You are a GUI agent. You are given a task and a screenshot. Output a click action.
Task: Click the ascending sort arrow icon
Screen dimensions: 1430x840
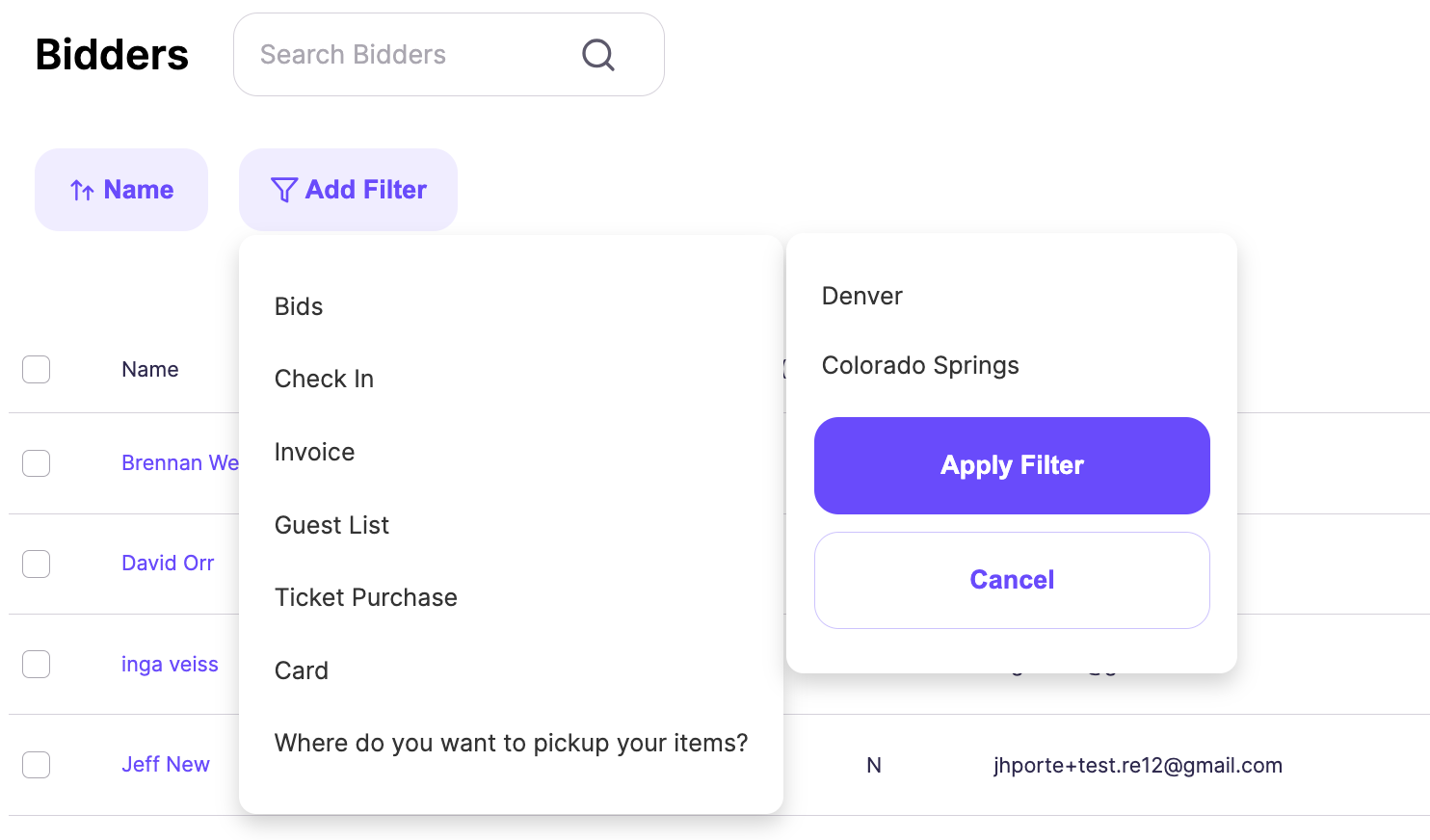[82, 191]
